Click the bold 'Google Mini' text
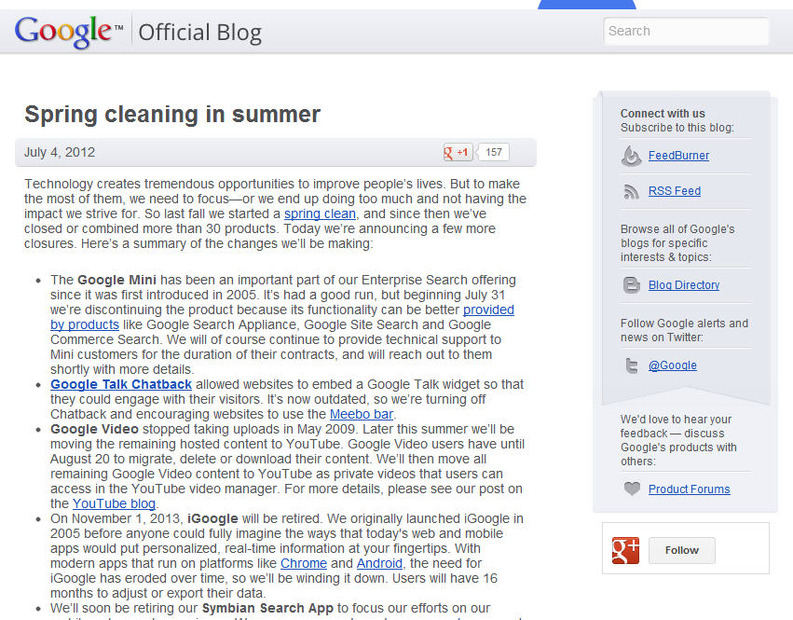Viewport: 793px width, 620px height. click(117, 280)
